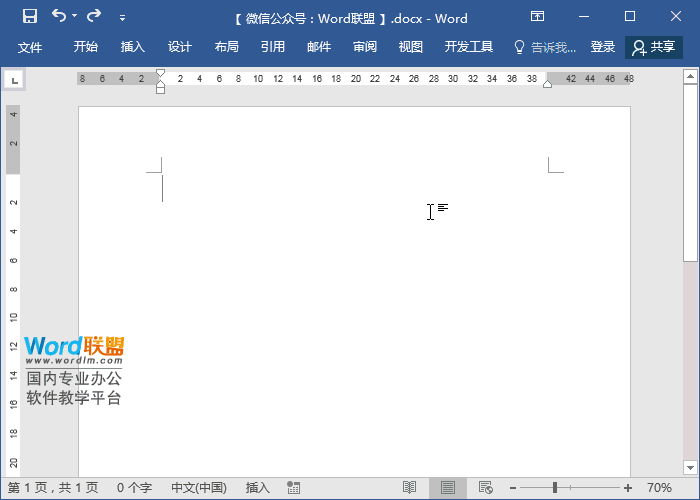The height and width of the screenshot is (500, 700).
Task: Click the 70% zoom level
Action: coord(659,488)
